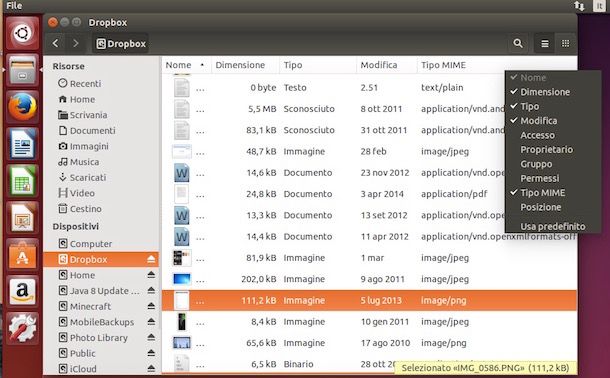The image size is (610, 378).
Task: Eject the iCloud device
Action: tap(151, 368)
